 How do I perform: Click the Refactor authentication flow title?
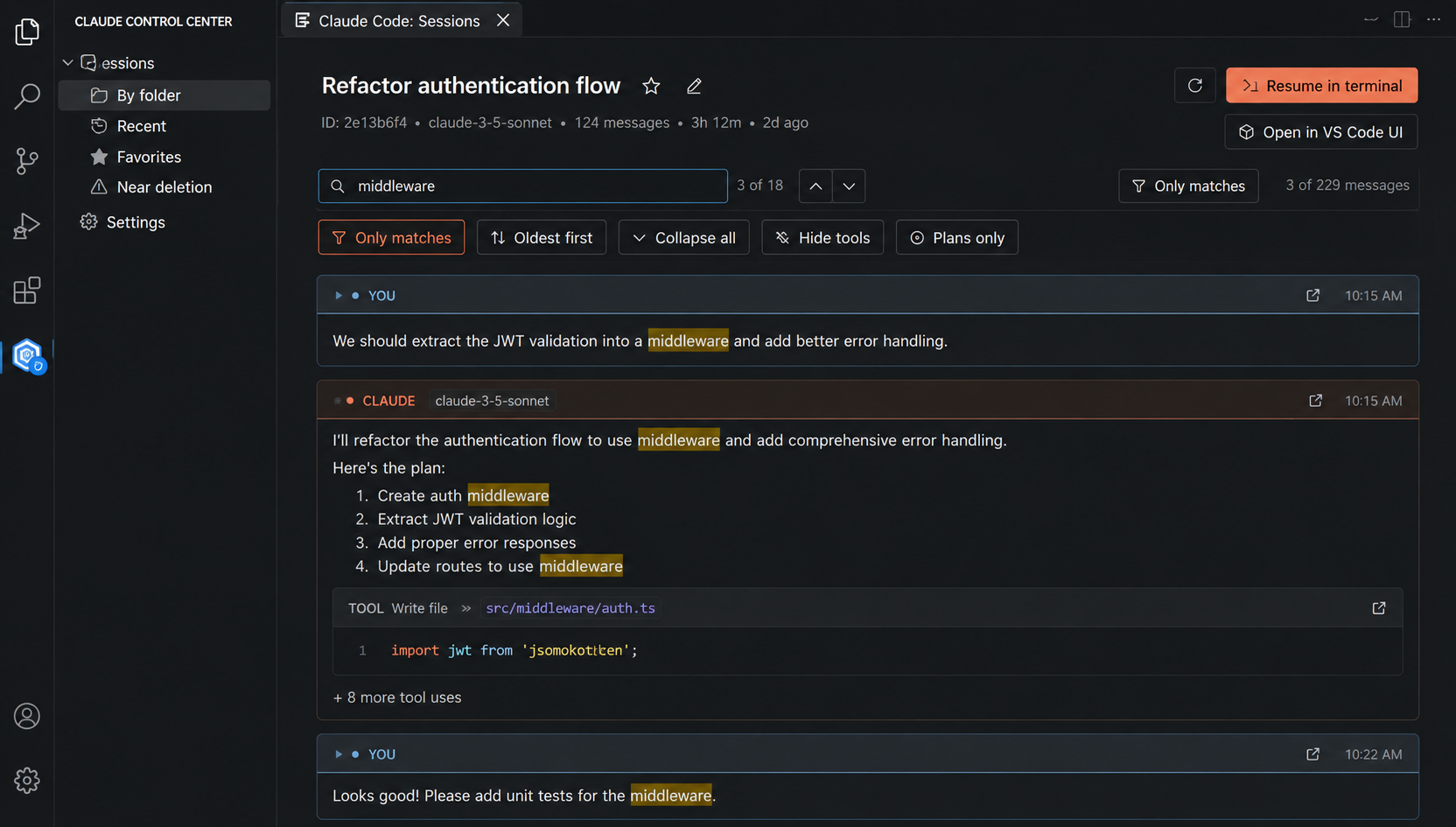click(472, 86)
